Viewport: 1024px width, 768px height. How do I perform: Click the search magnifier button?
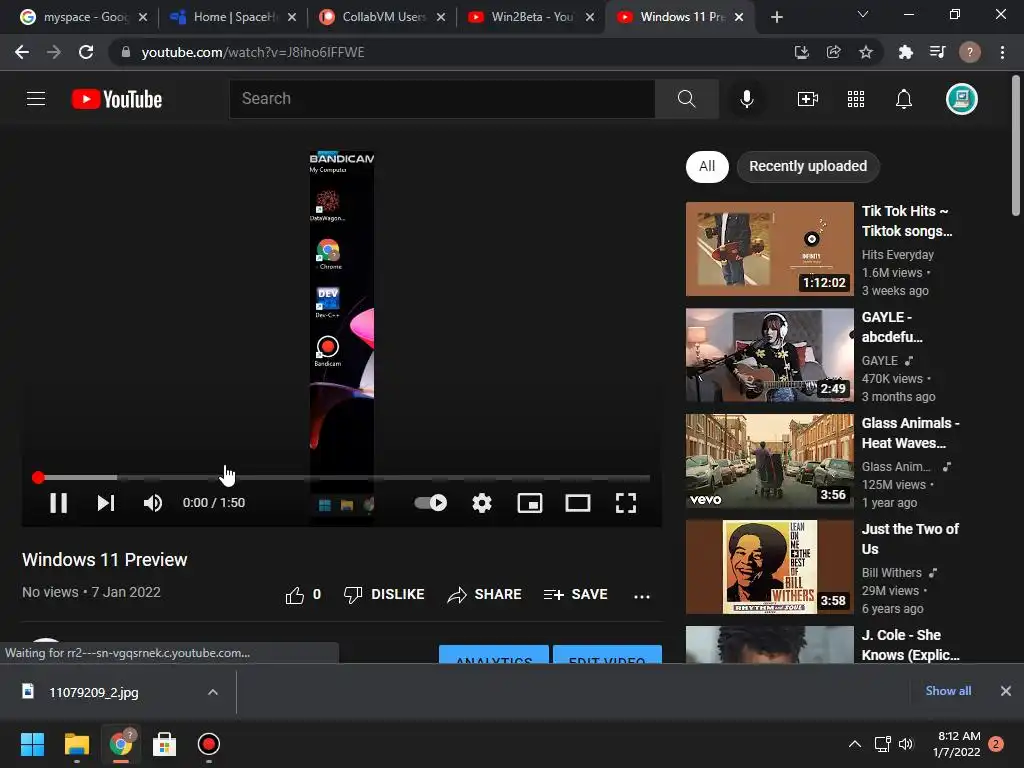pos(686,99)
